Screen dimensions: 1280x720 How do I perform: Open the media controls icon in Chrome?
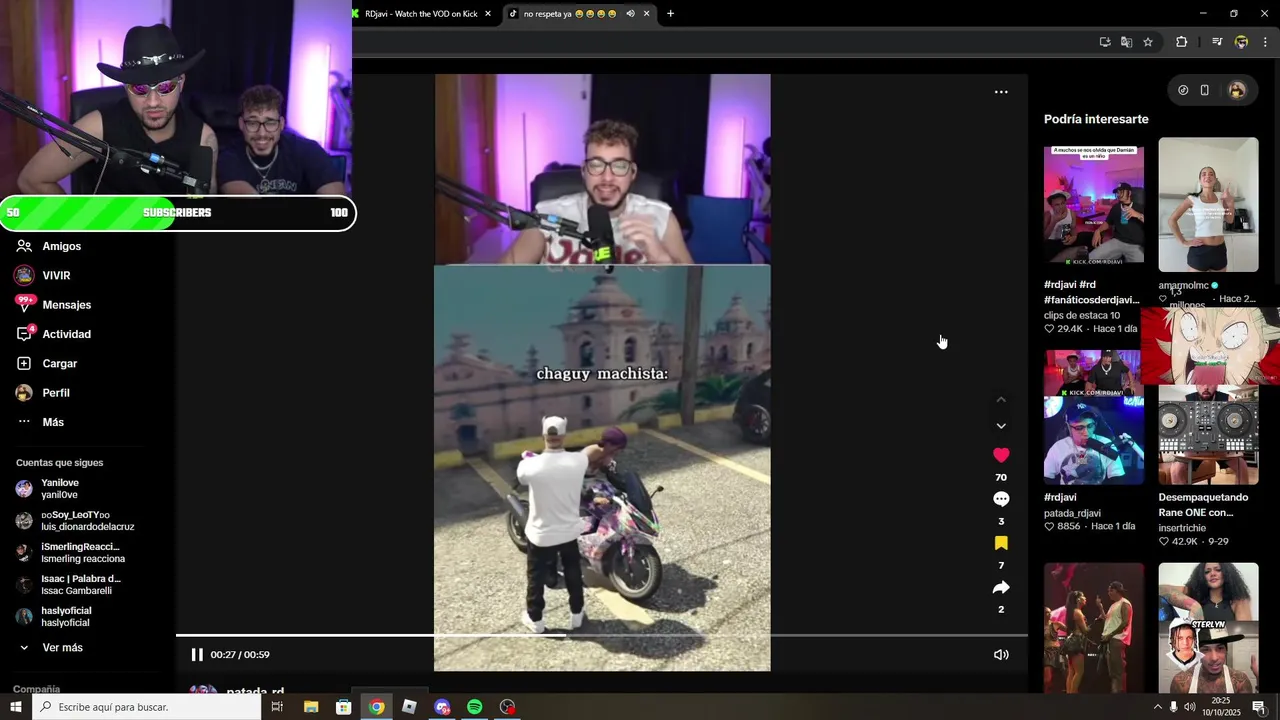point(1217,42)
